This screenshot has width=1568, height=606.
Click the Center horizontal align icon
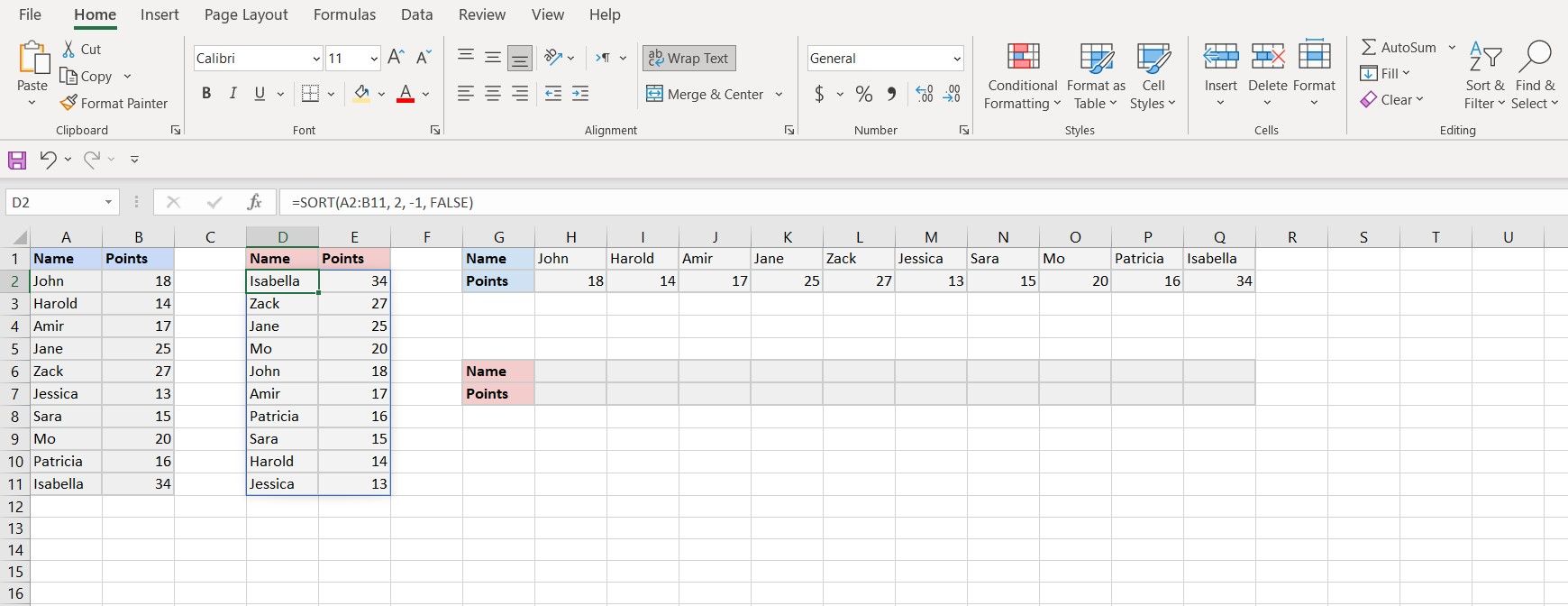pos(493,94)
